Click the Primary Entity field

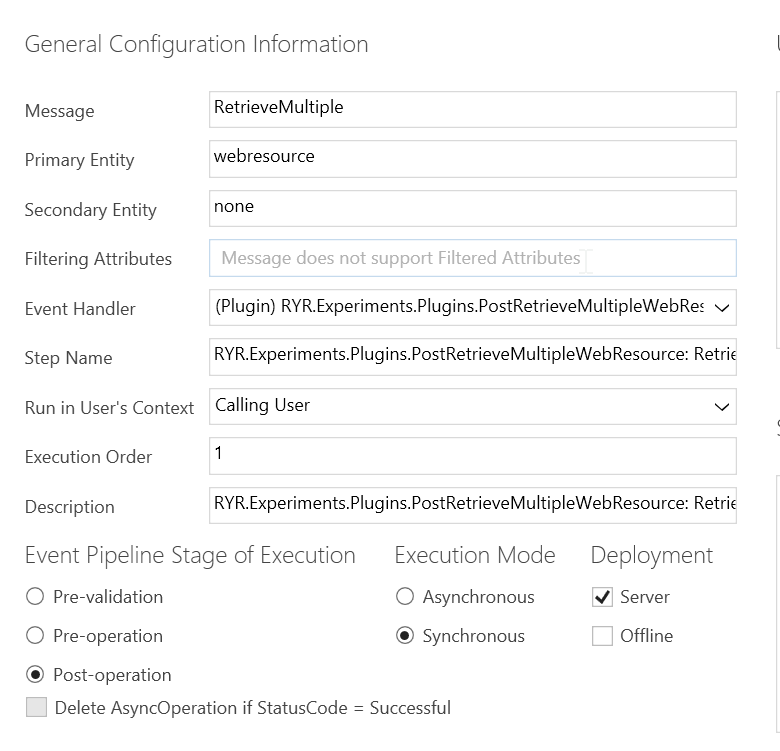point(472,158)
